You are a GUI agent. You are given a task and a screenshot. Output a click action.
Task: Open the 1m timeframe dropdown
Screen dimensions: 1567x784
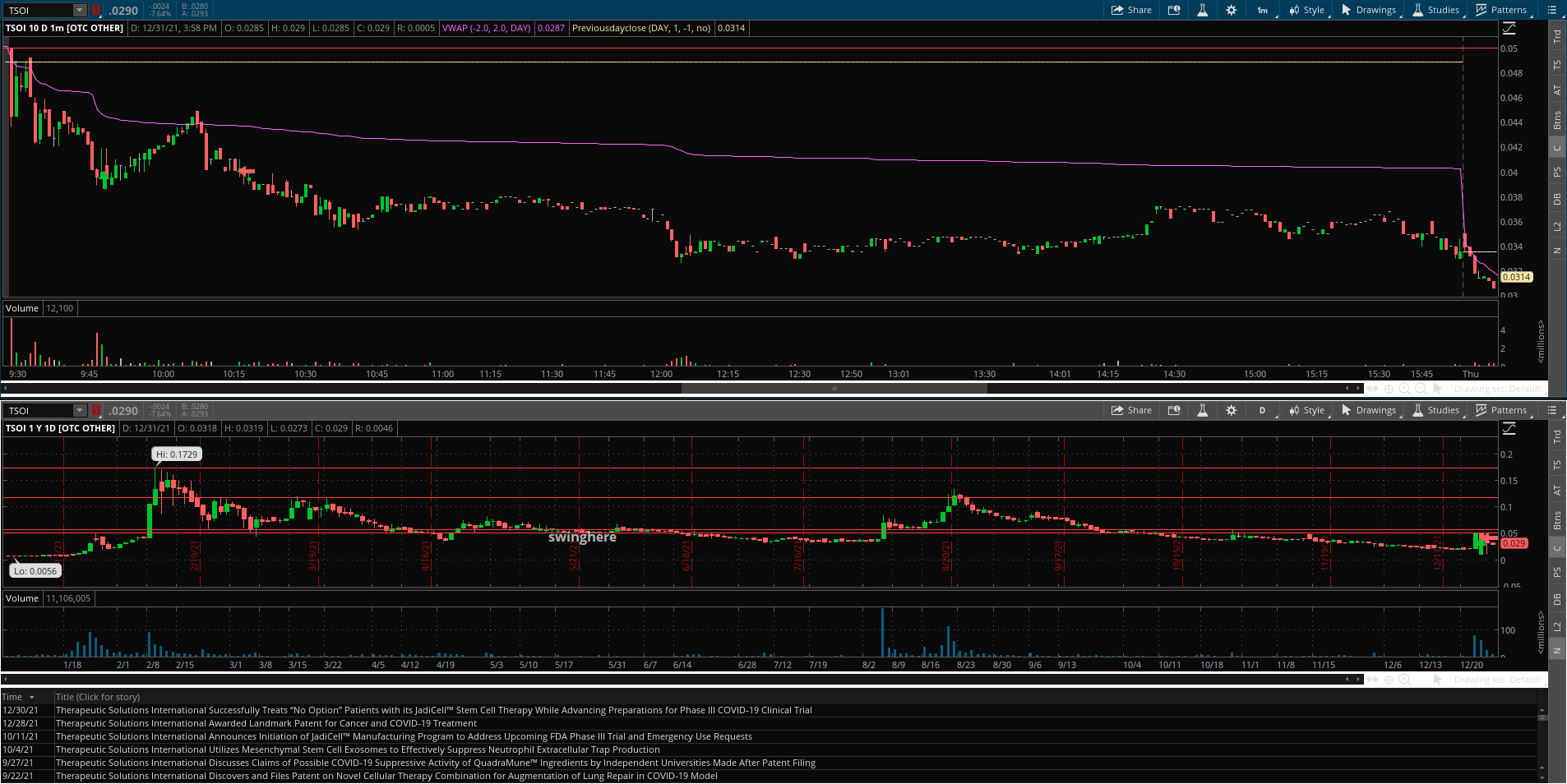point(1263,11)
